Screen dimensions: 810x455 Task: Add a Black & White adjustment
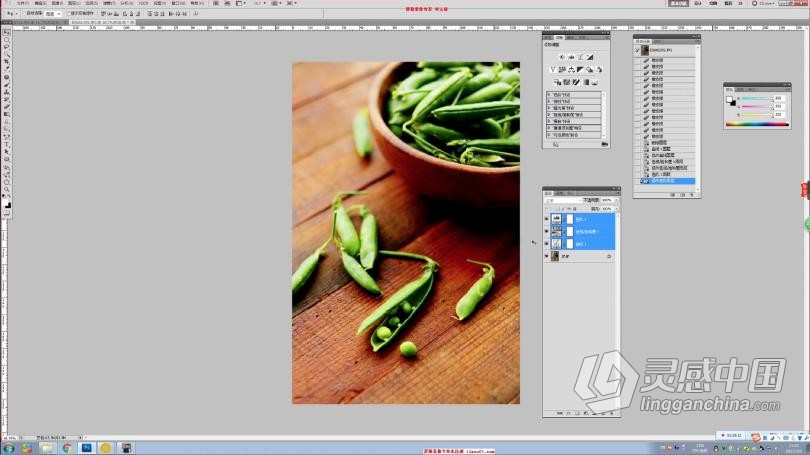coord(580,69)
